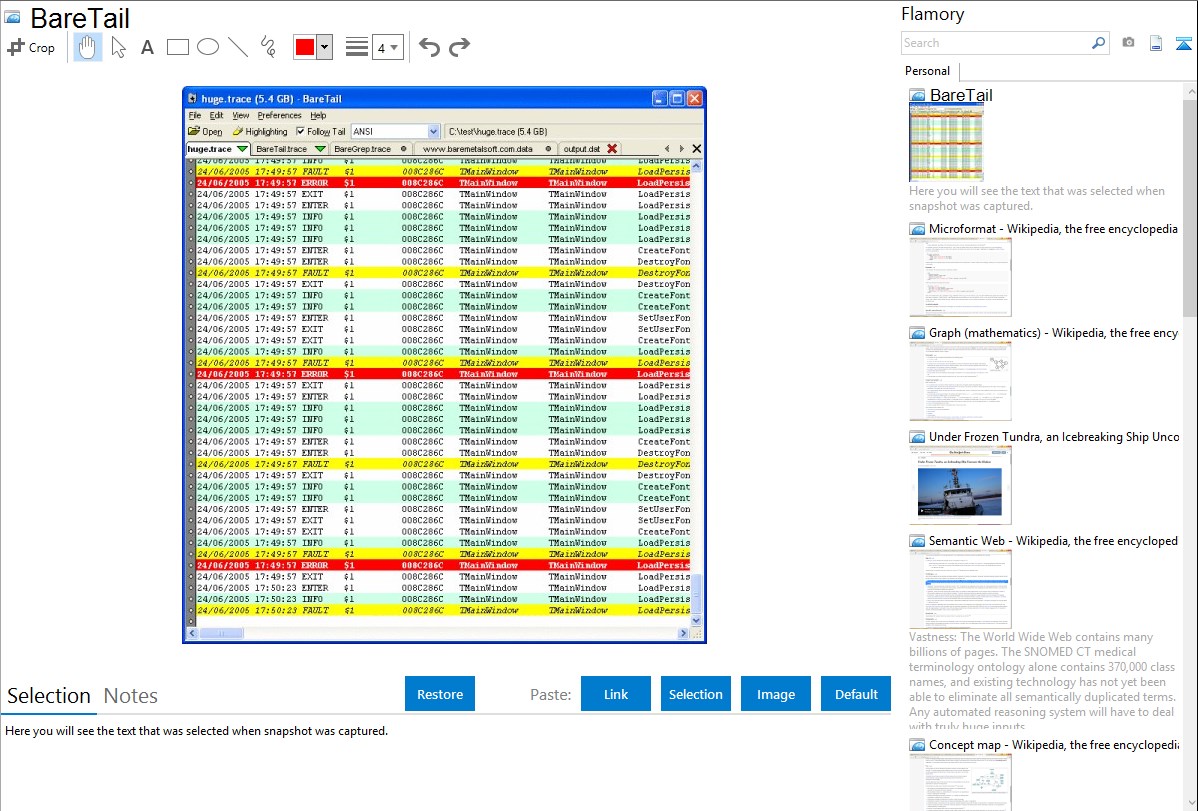Click the C:\test\huge.trace path field
Image resolution: width=1198 pixels, height=811 pixels.
click(x=573, y=131)
